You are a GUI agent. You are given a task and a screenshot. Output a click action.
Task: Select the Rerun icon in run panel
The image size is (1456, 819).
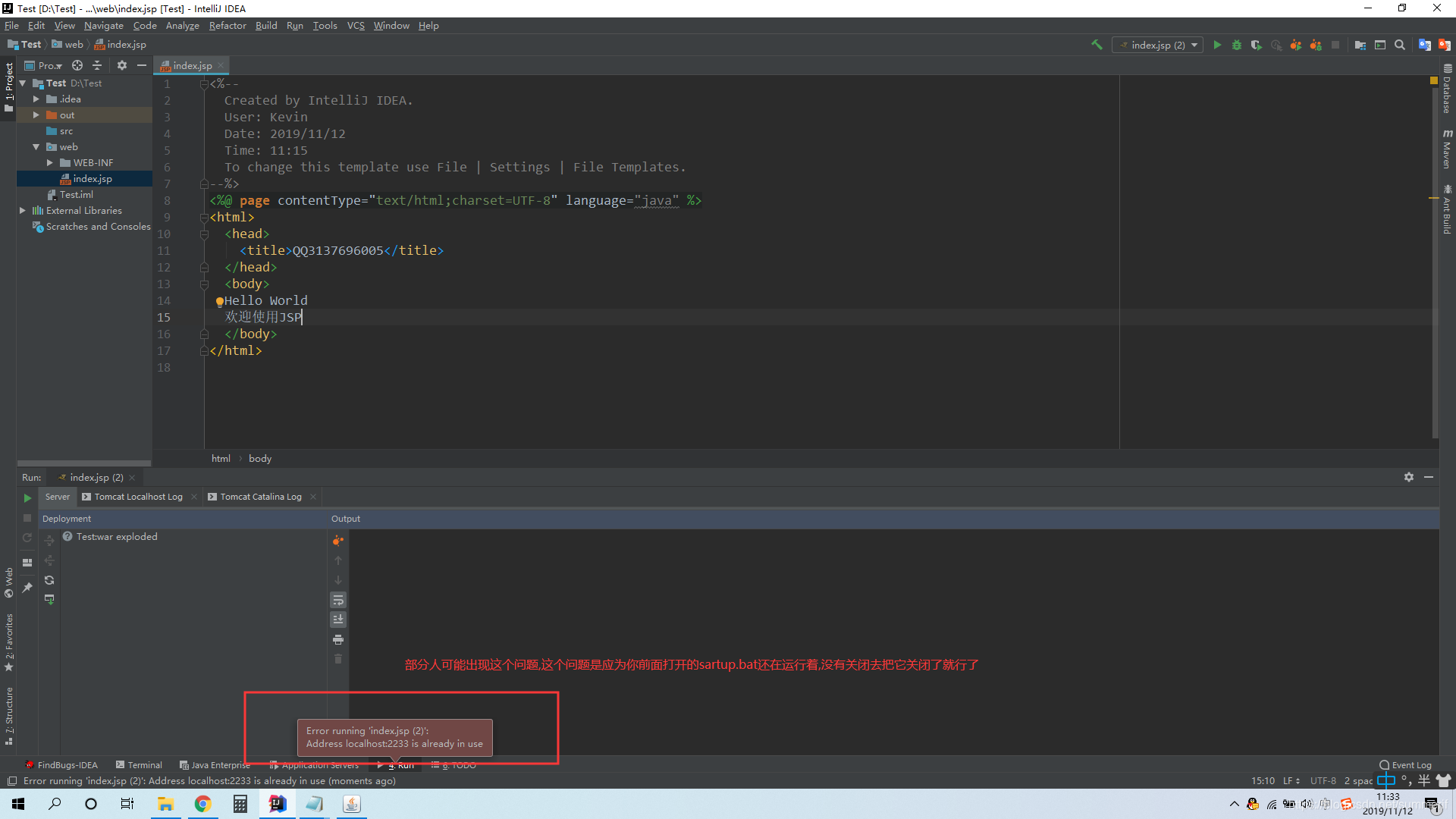27,538
